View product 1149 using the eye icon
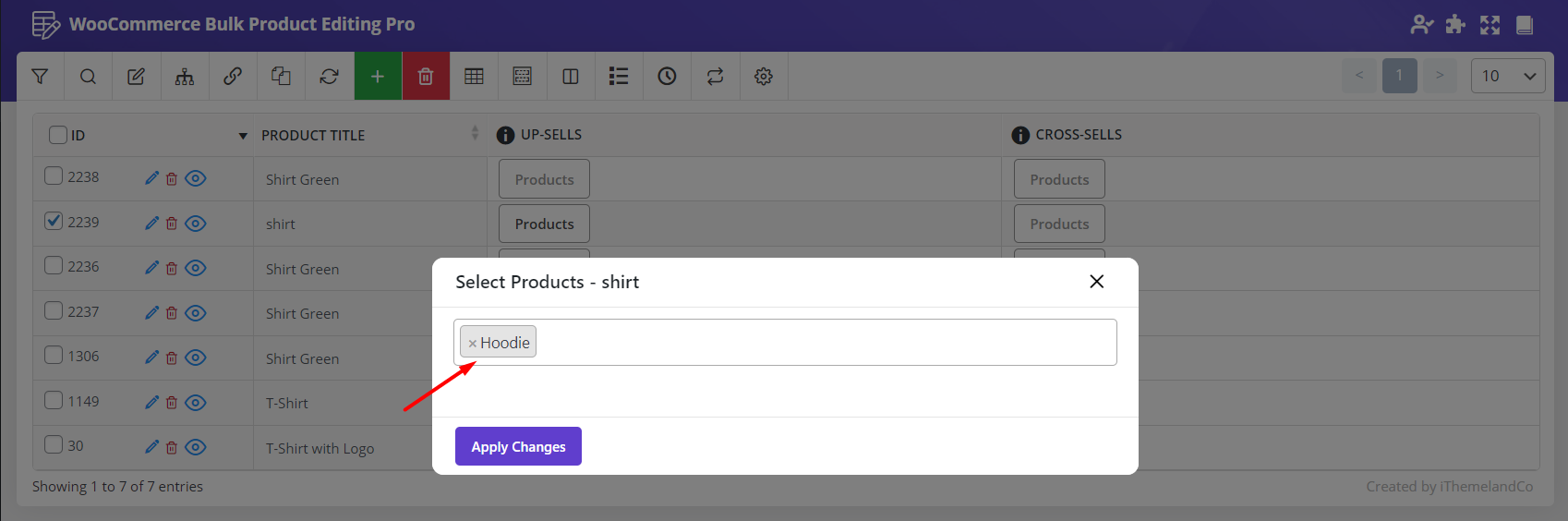This screenshot has width=1568, height=521. click(x=196, y=403)
